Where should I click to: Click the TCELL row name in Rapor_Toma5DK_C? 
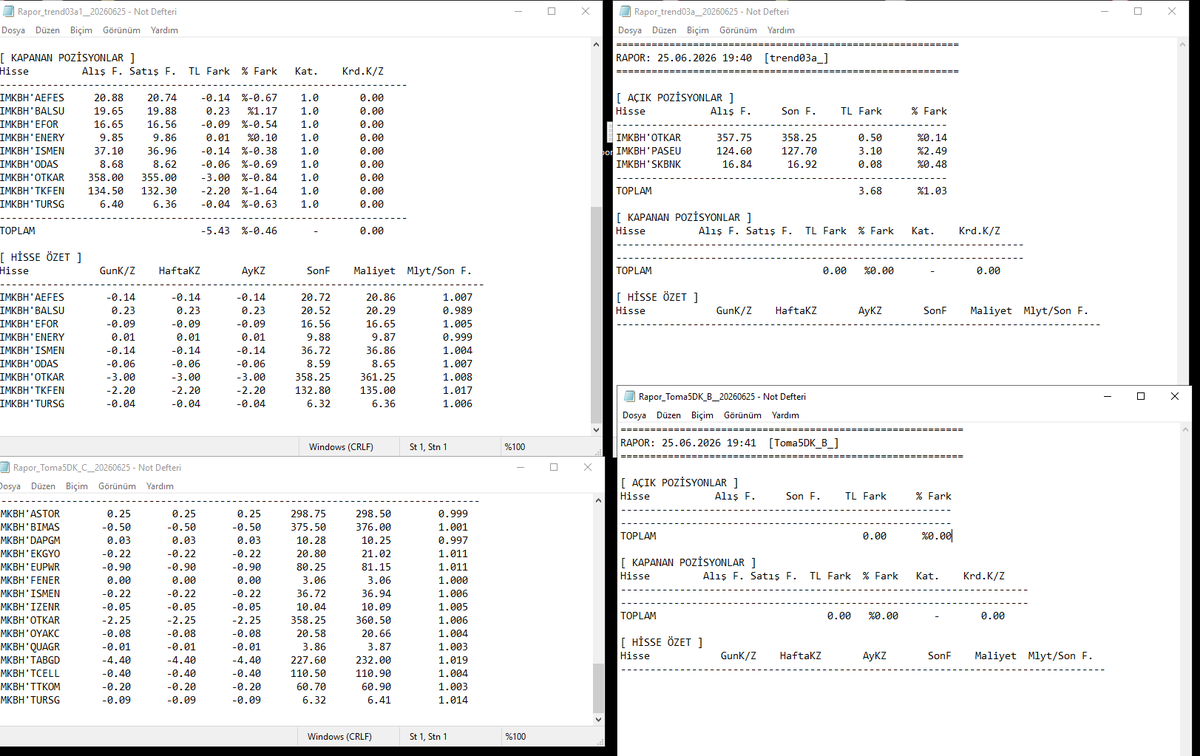click(30, 673)
